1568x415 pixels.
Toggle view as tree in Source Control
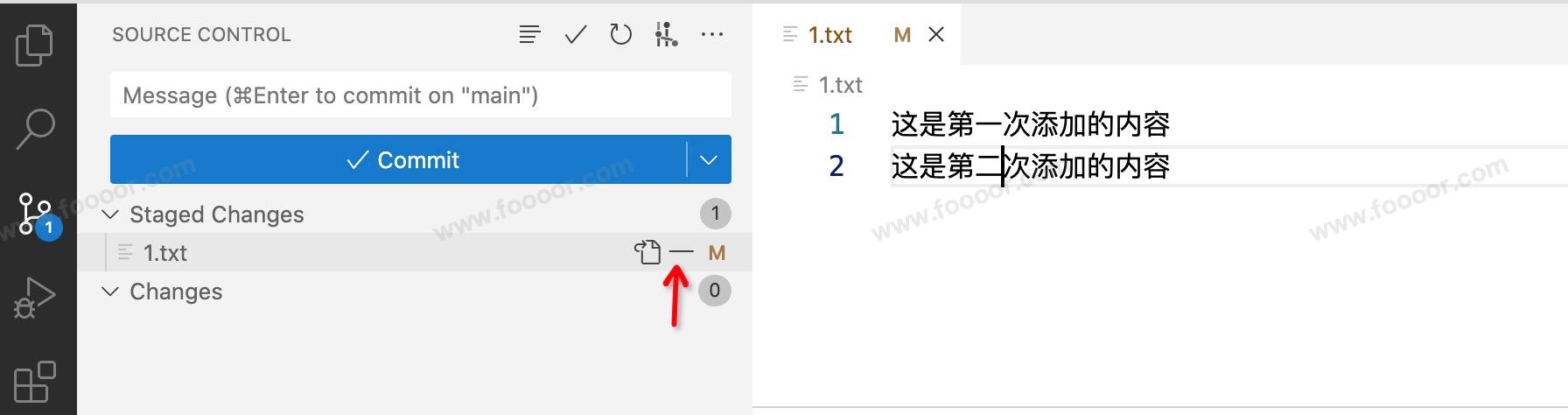coord(529,35)
